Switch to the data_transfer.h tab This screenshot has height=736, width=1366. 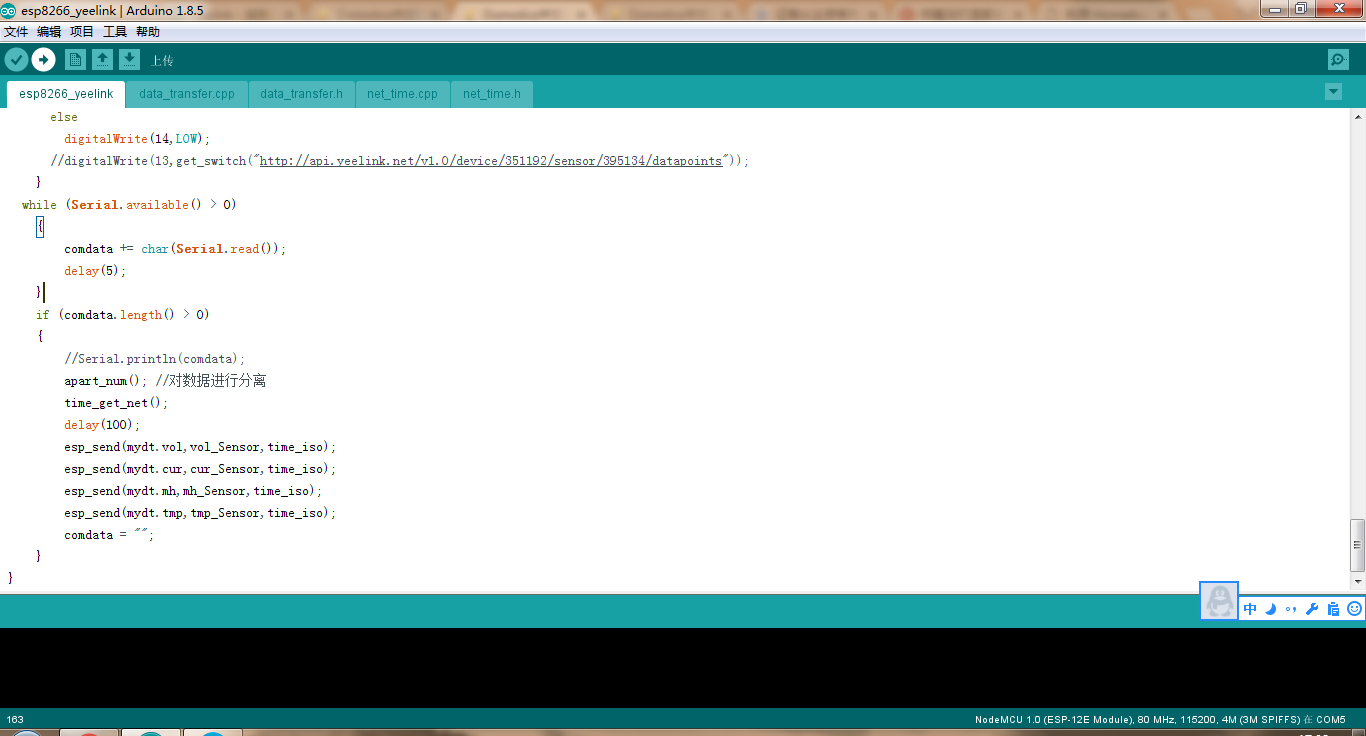click(x=301, y=94)
